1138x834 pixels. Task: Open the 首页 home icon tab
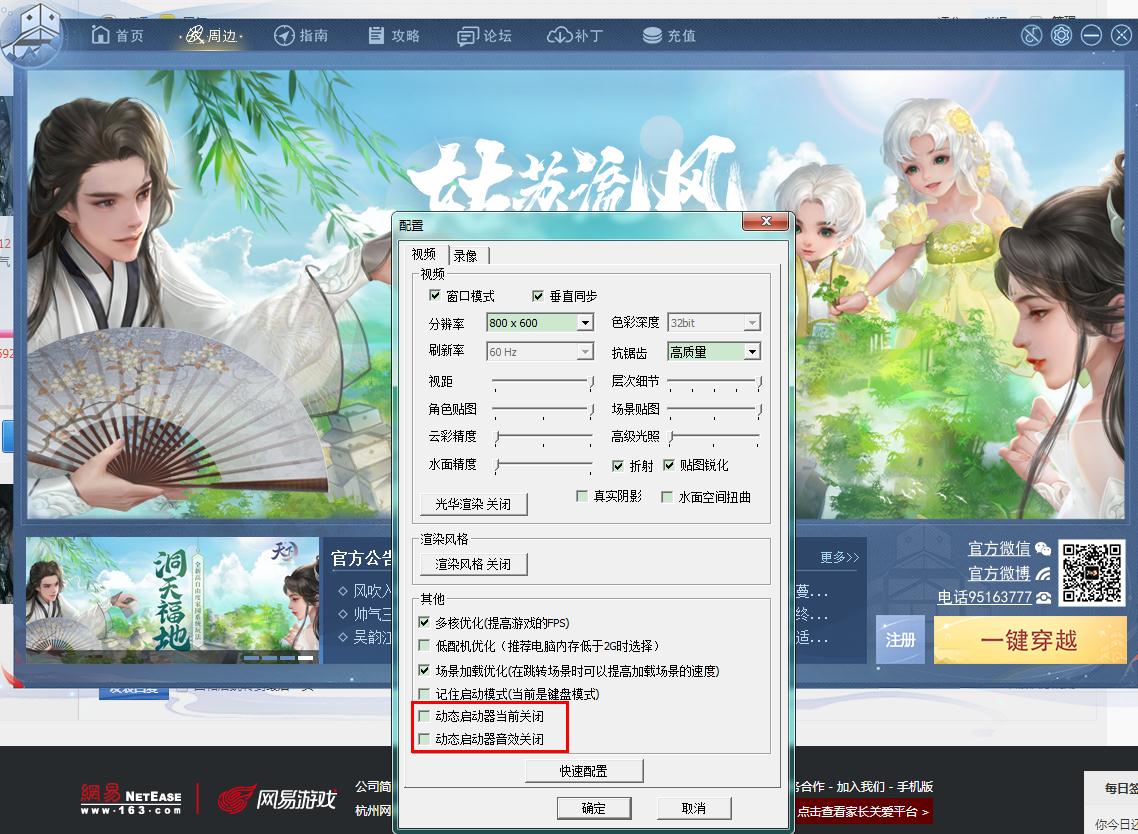click(x=118, y=35)
